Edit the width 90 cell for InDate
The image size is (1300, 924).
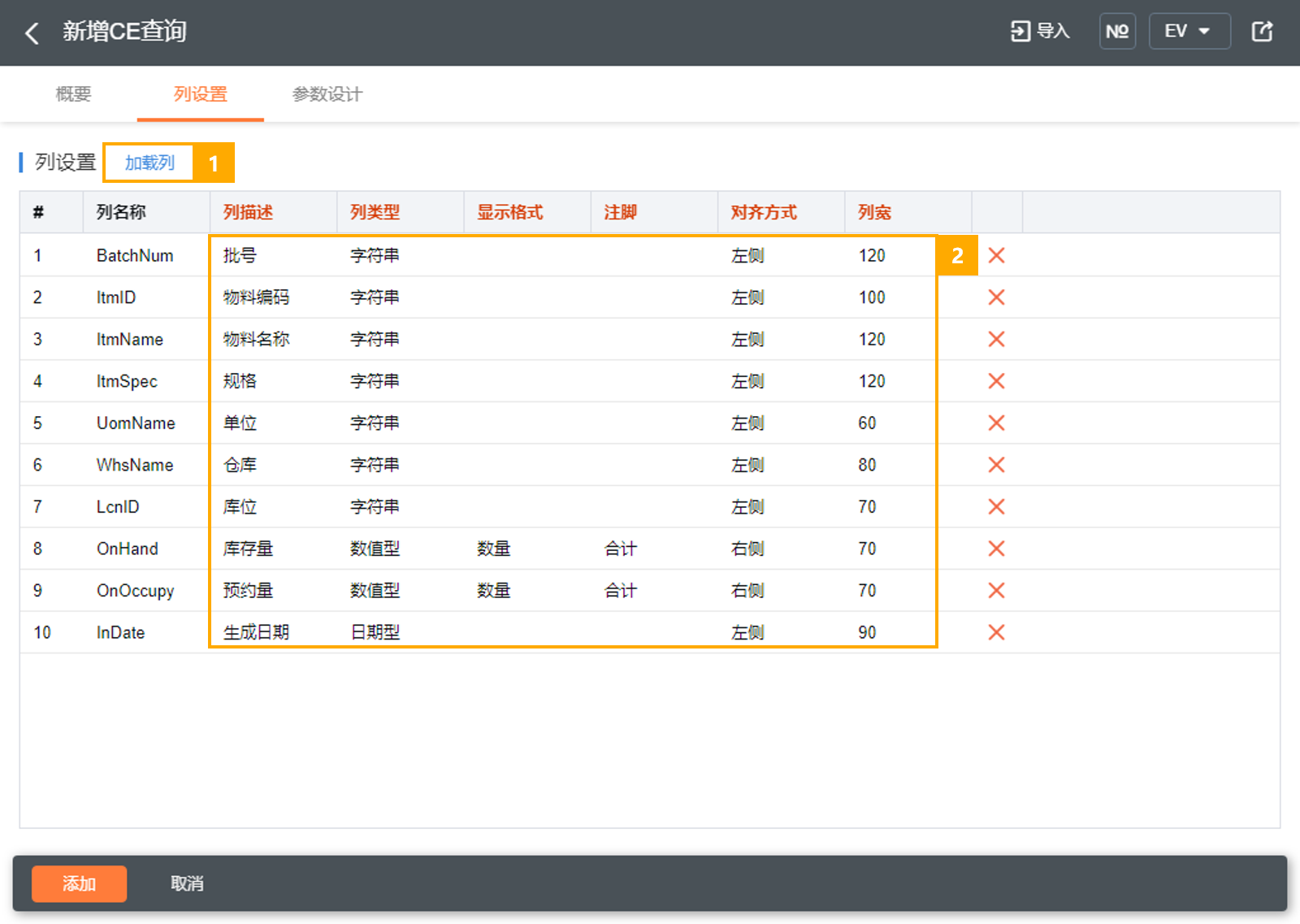(908, 632)
